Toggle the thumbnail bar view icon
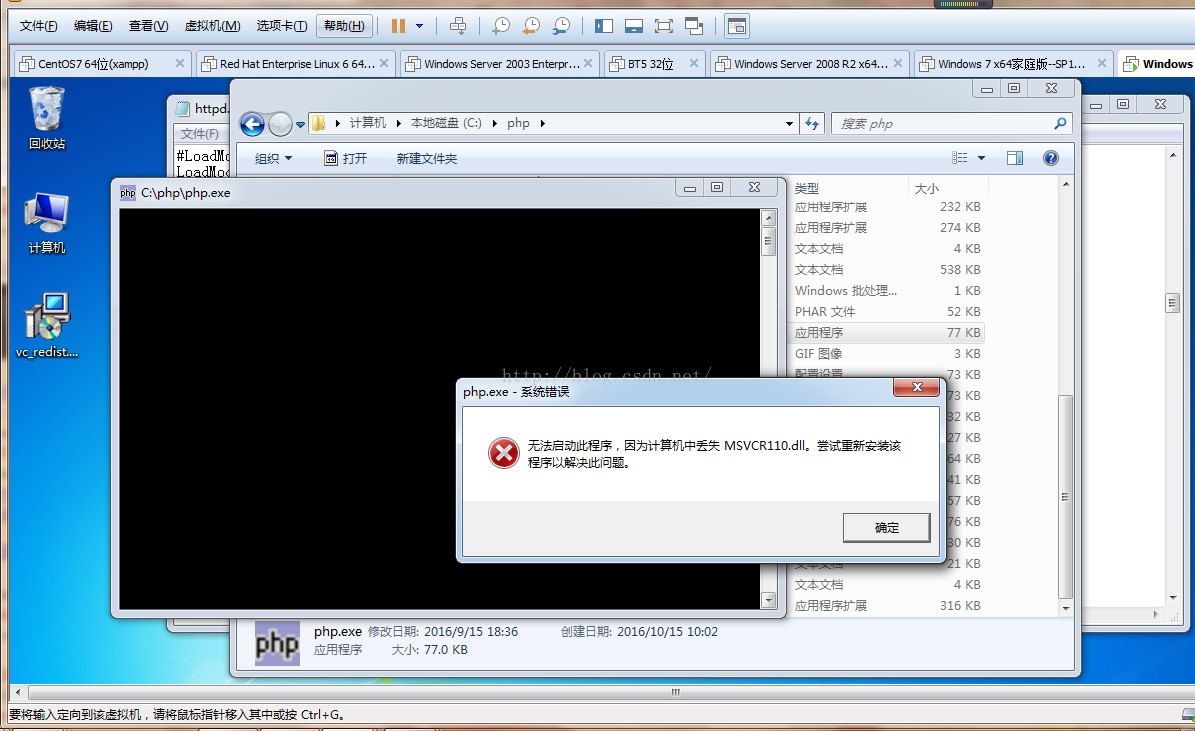Screen dimensions: 1195x731 (633, 26)
